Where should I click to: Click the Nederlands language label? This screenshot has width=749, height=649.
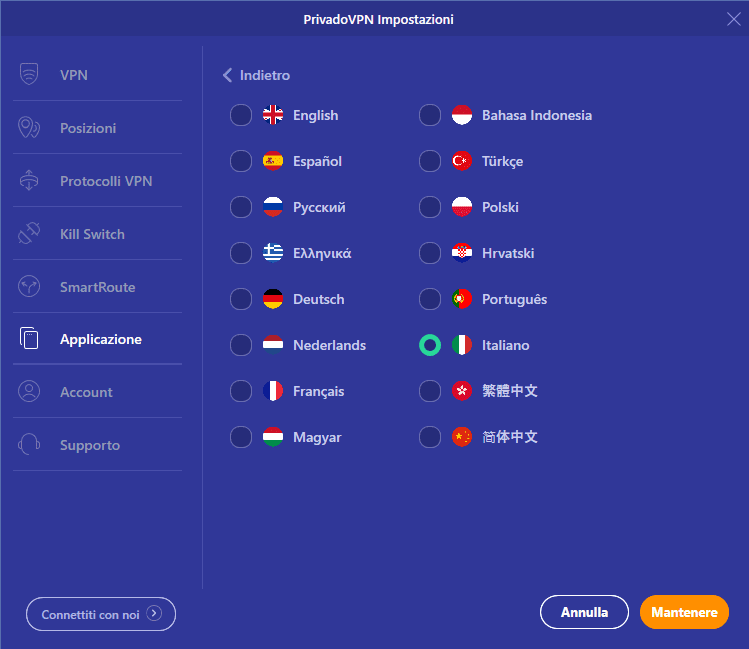click(x=330, y=345)
